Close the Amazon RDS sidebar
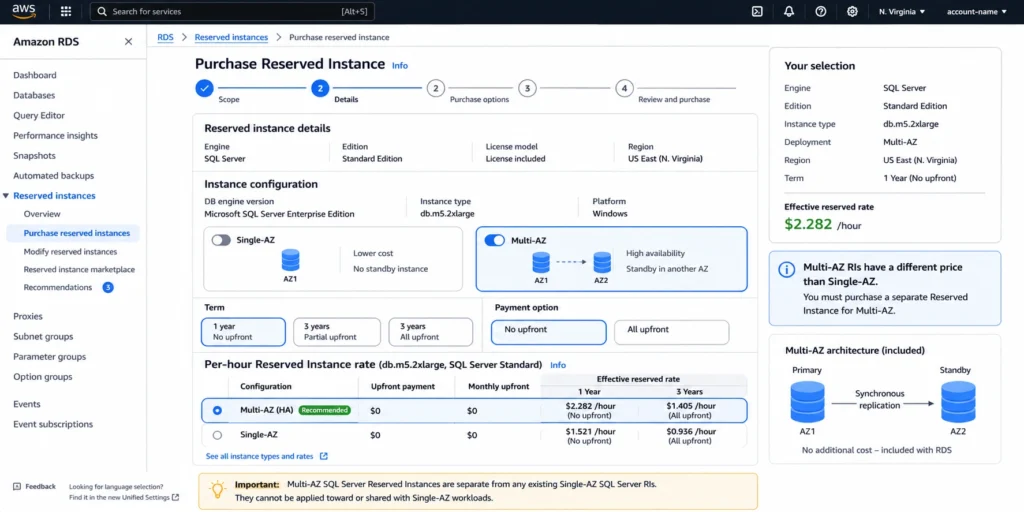This screenshot has width=1024, height=512. click(129, 42)
